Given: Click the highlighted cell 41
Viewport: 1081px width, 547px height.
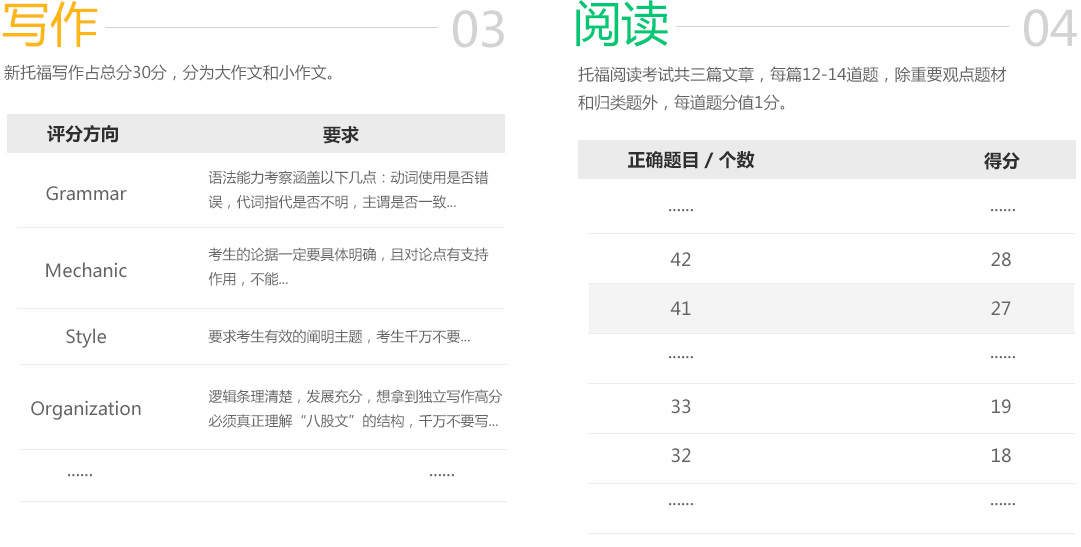Looking at the screenshot, I should click(x=680, y=308).
